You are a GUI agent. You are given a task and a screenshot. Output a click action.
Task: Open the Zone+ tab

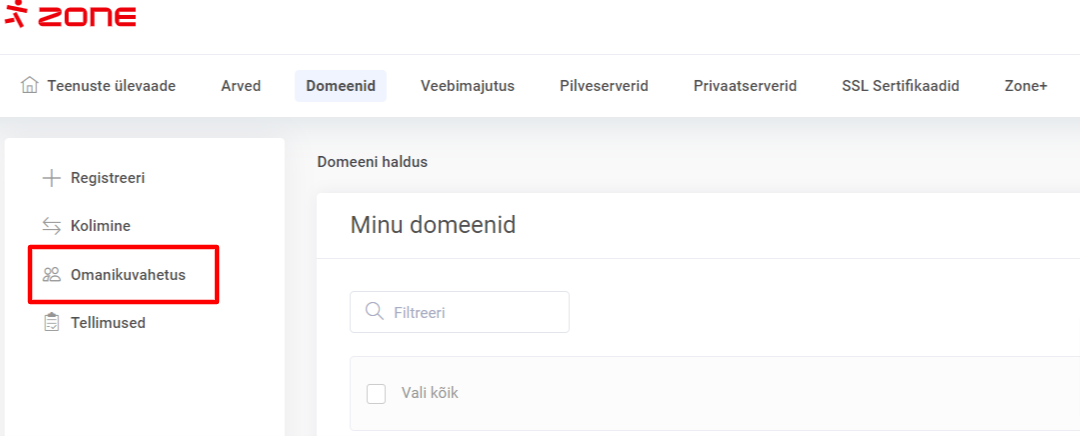tap(1025, 86)
